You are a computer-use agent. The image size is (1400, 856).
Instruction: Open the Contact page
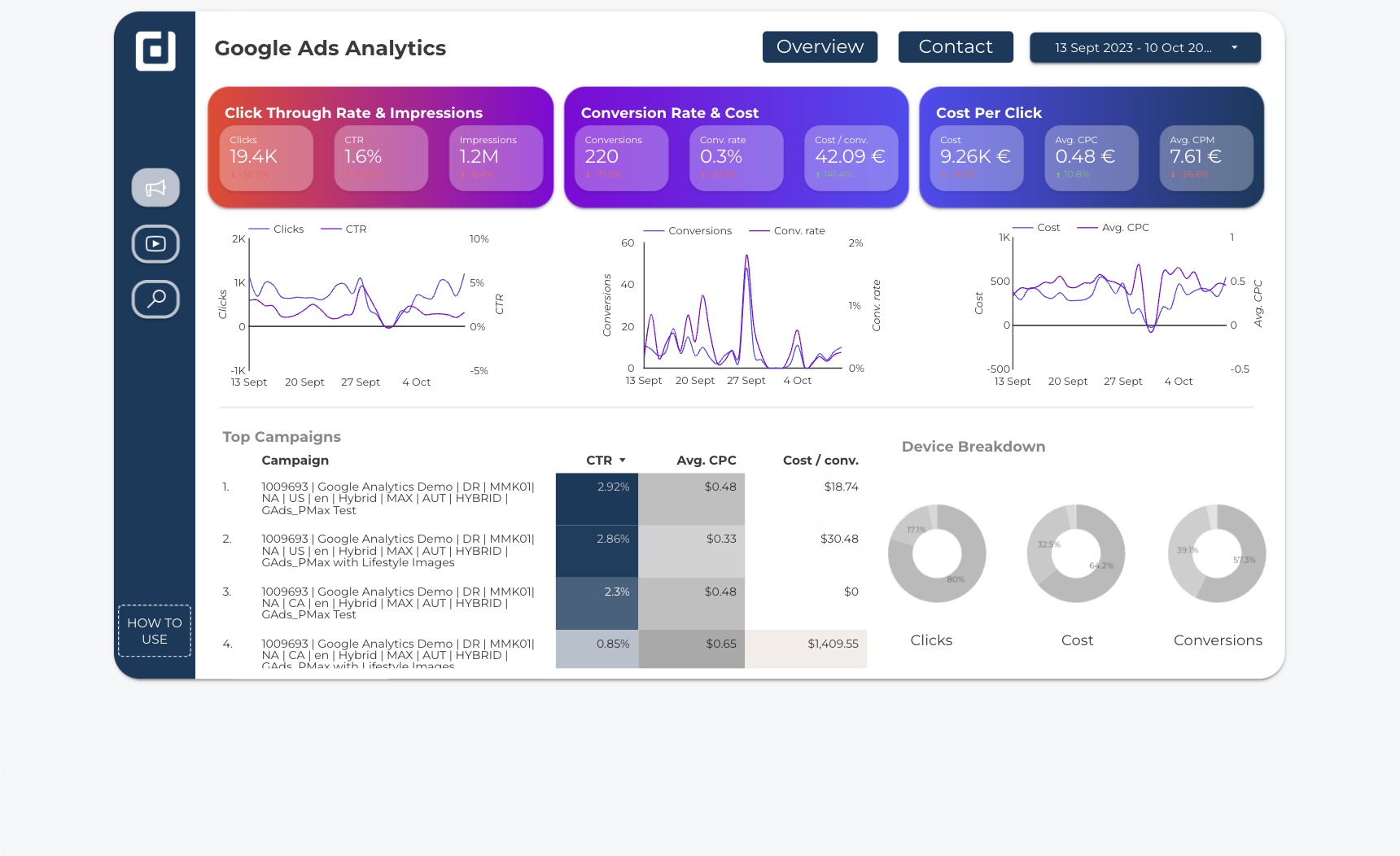pyautogui.click(x=955, y=46)
